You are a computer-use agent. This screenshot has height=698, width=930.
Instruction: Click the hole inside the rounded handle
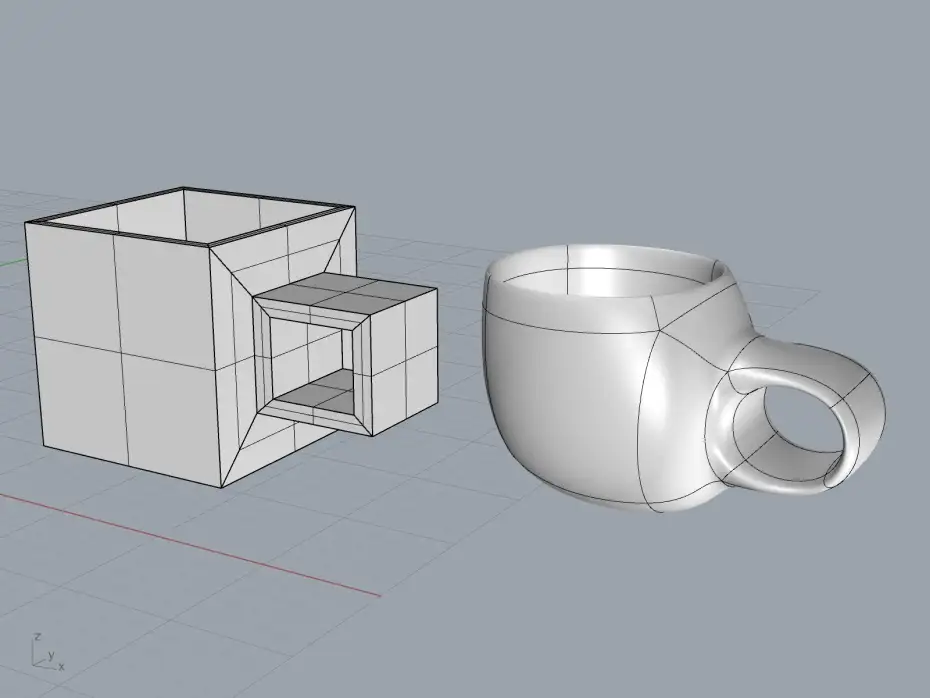pyautogui.click(x=800, y=431)
